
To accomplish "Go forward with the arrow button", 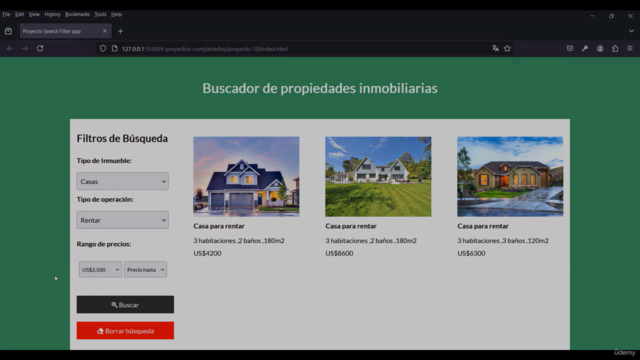I will pos(25,49).
